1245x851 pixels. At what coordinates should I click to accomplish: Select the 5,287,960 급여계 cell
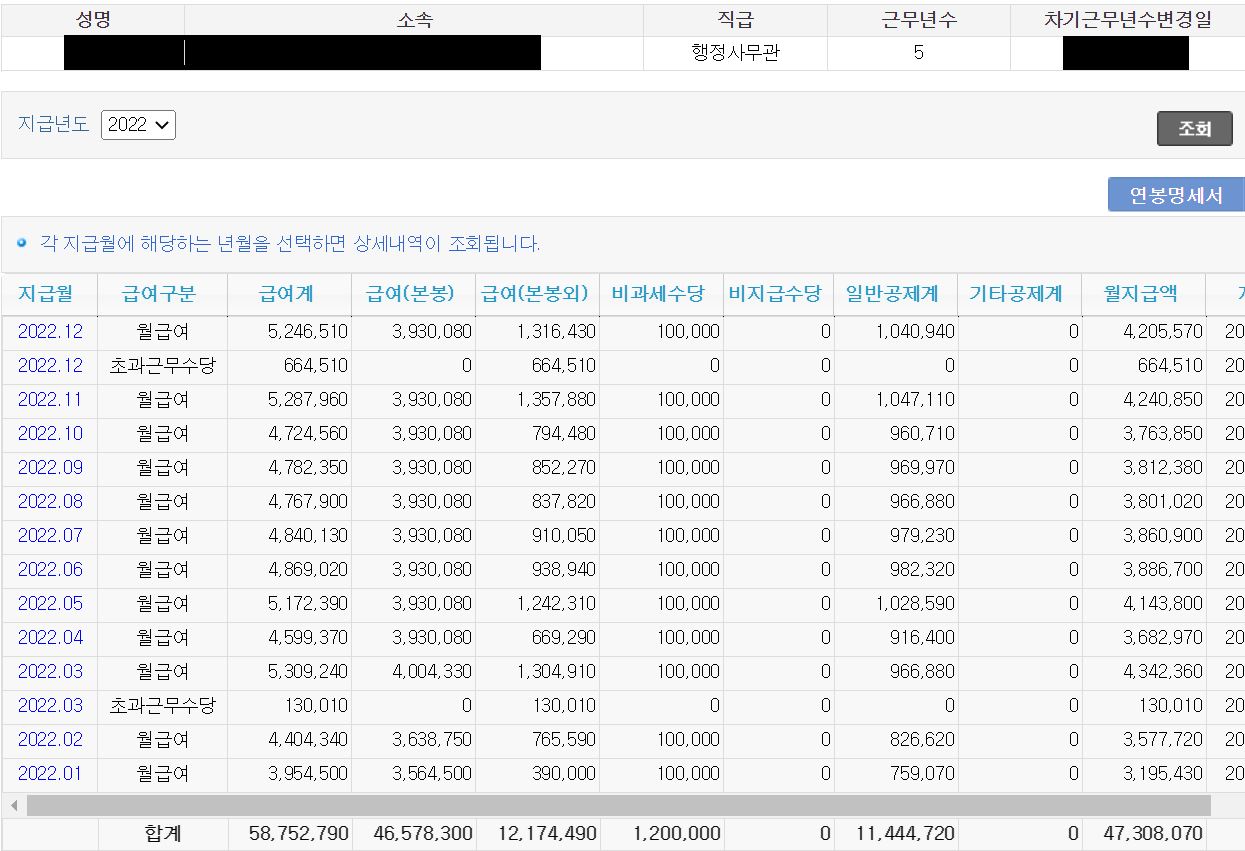tap(290, 399)
